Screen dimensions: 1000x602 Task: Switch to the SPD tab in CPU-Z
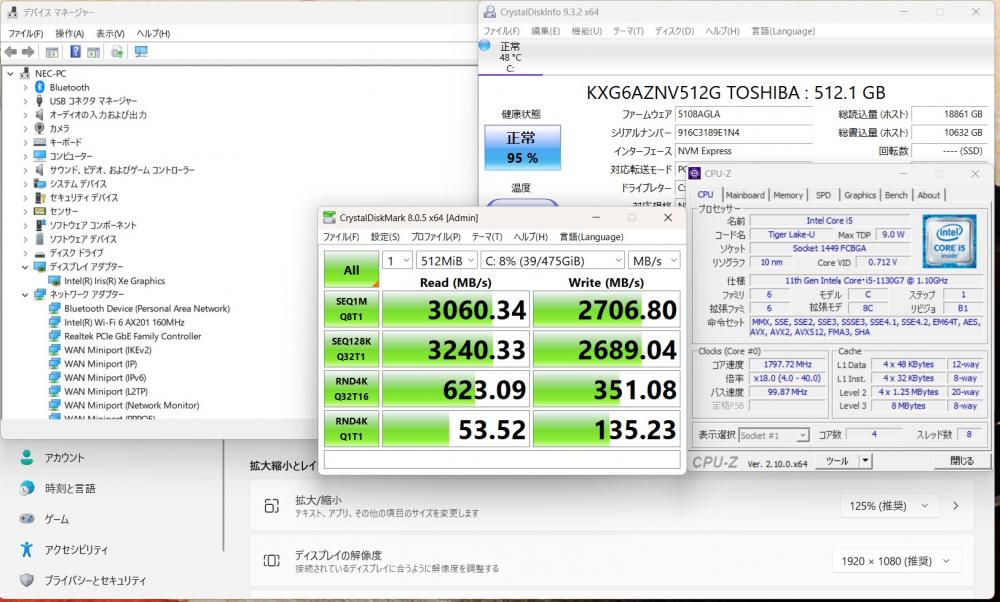(823, 195)
